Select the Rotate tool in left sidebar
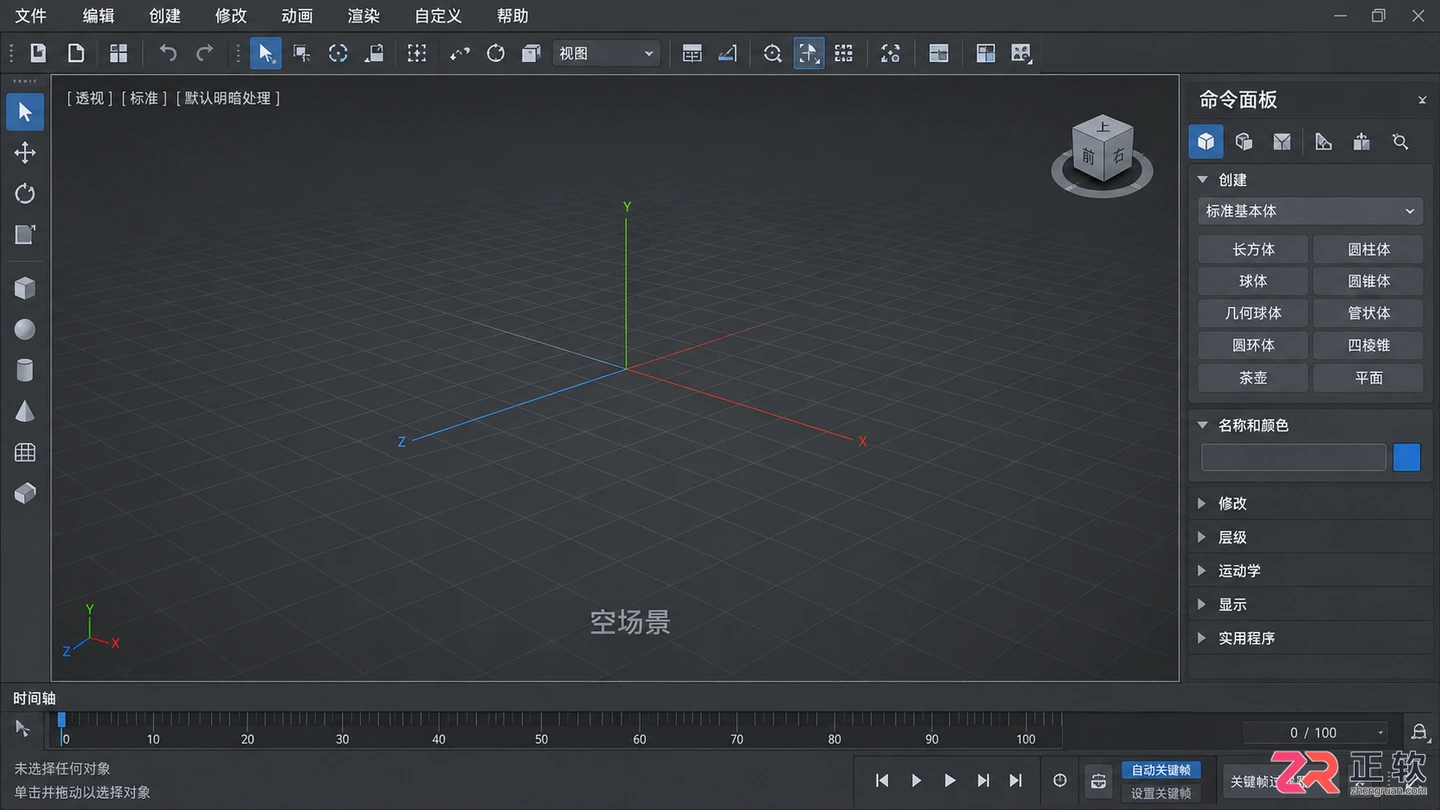1440x810 pixels. [25, 193]
